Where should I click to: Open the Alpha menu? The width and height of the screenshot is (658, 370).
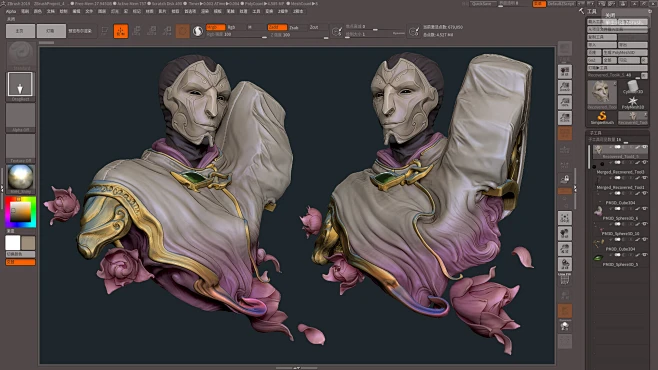click(11, 11)
